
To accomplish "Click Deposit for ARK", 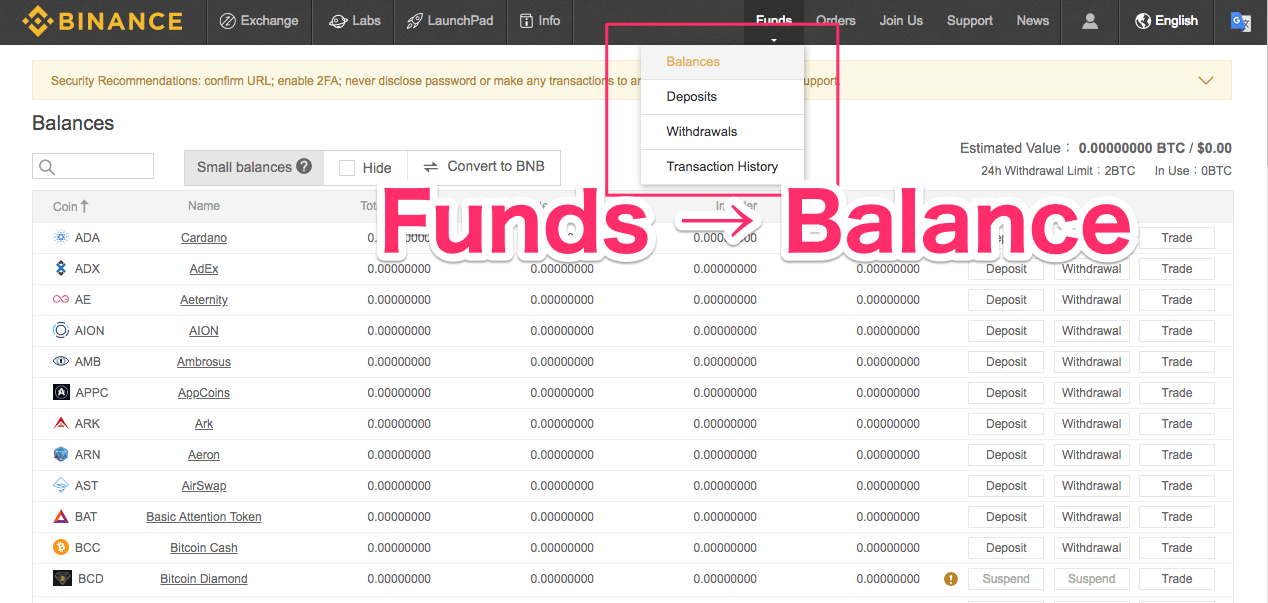I will (x=1006, y=424).
